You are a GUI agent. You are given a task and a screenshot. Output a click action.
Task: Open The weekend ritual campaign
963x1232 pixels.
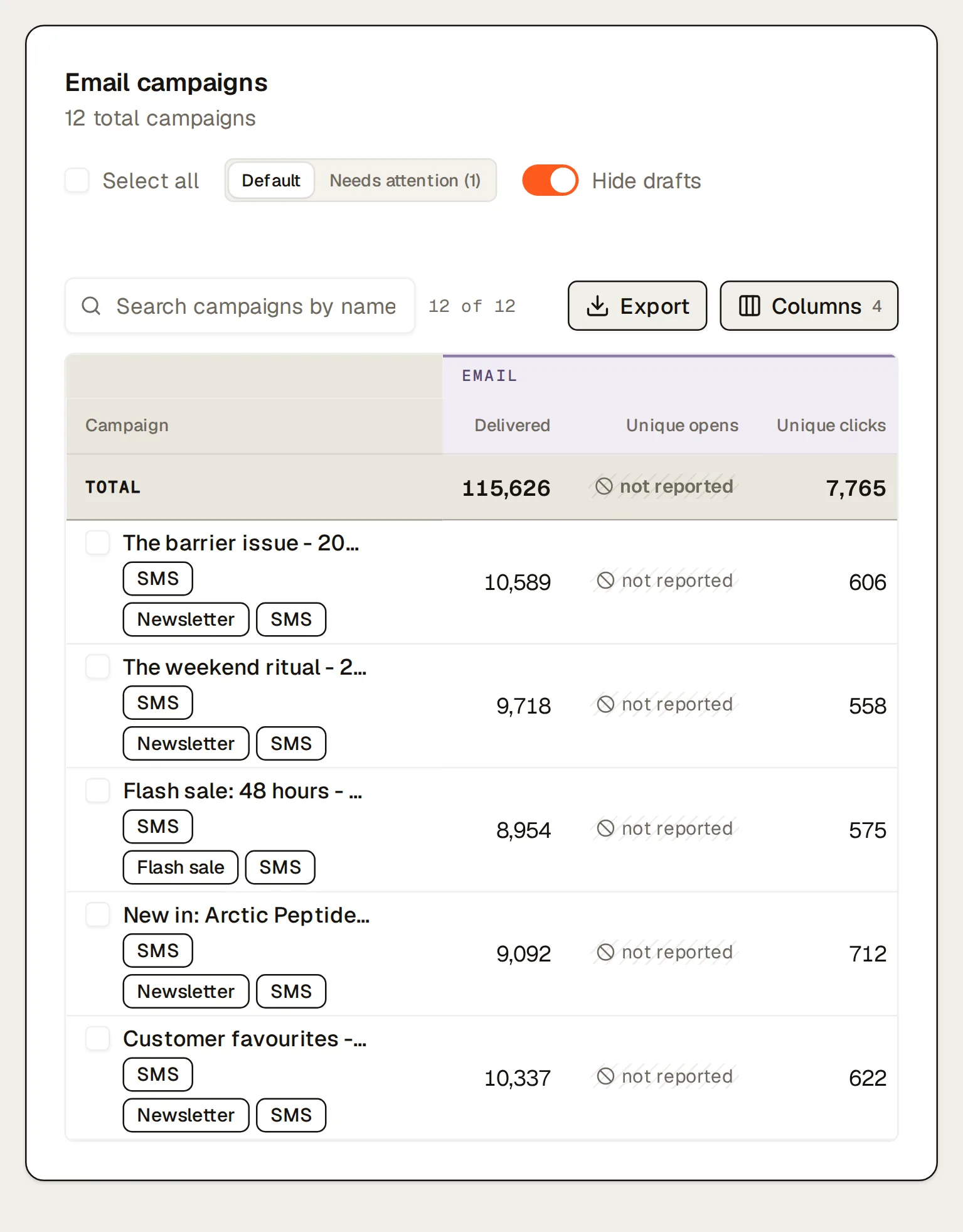245,667
